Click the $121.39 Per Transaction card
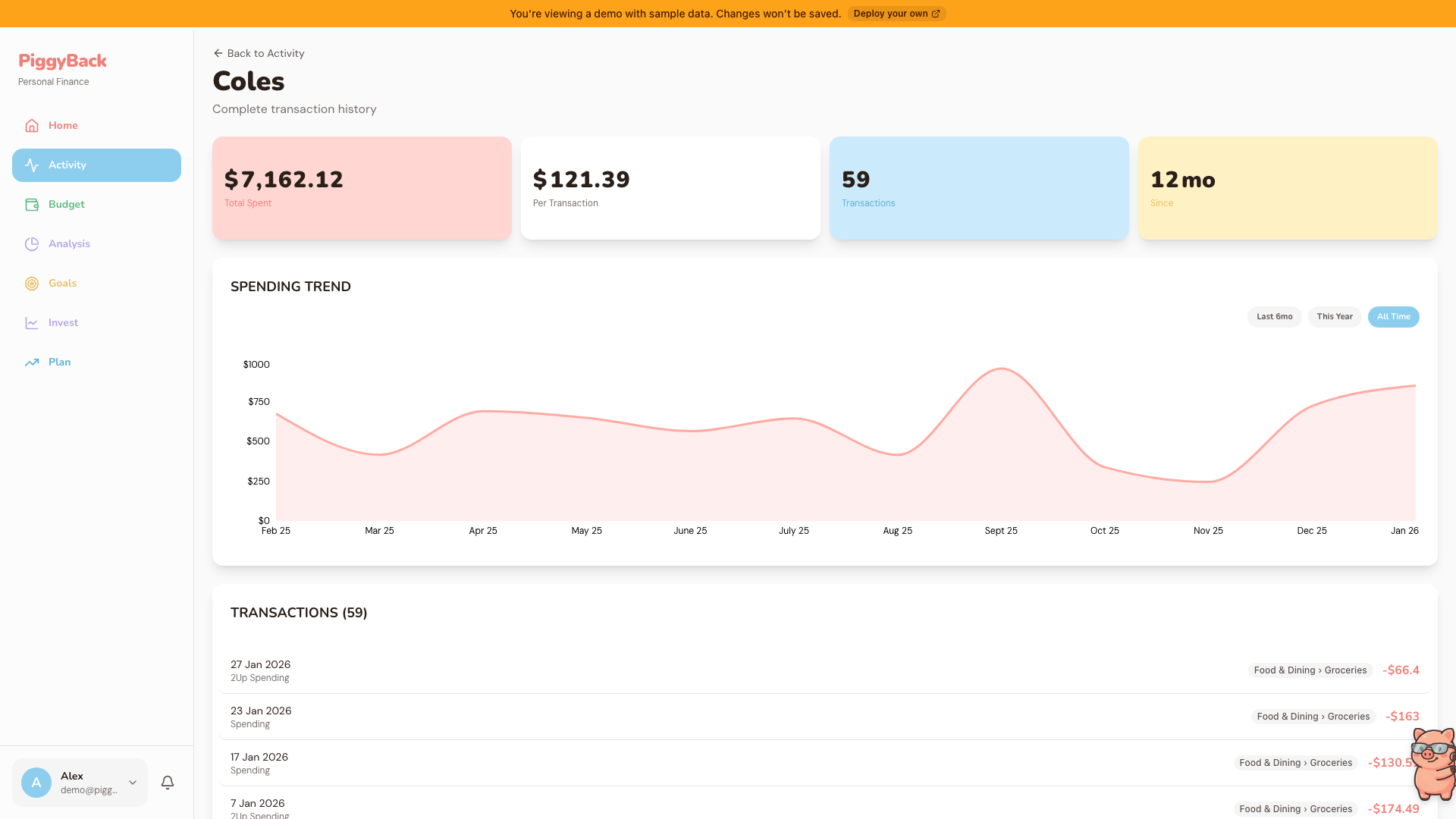Screen dimensions: 1456x819 click(670, 188)
